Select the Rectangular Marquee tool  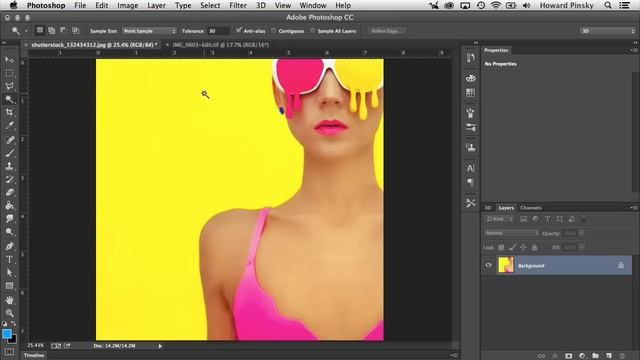(x=9, y=73)
